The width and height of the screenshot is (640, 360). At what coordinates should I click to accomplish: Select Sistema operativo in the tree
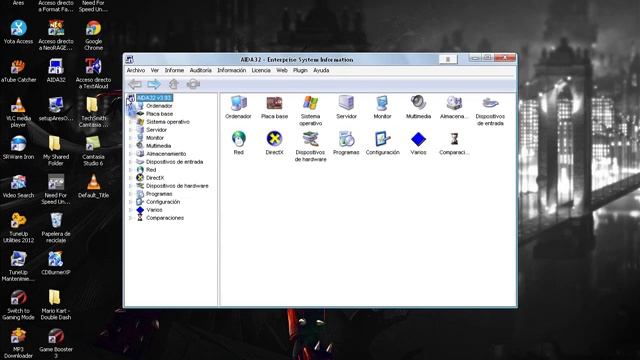(x=168, y=122)
